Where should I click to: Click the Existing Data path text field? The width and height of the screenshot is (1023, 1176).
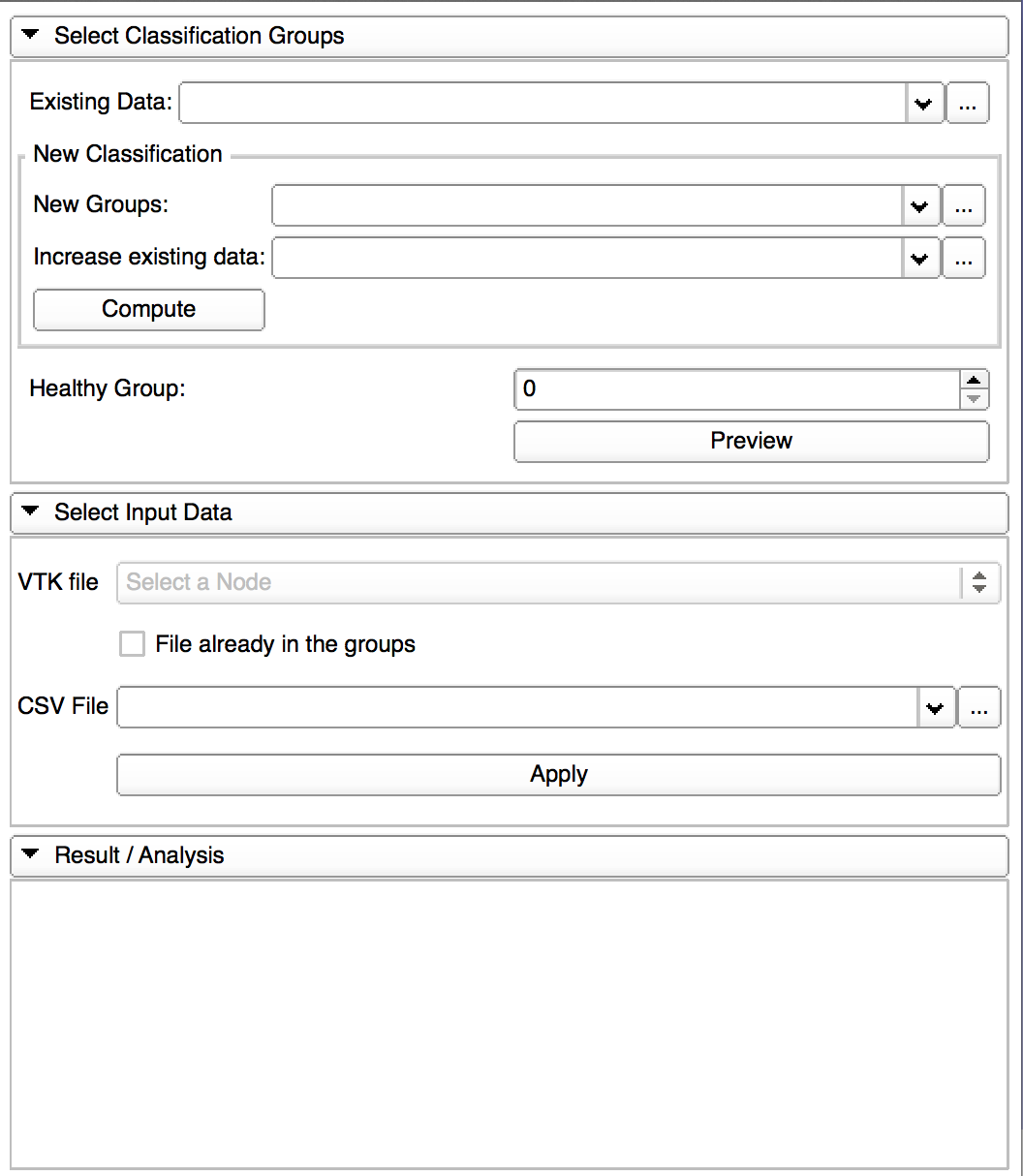coord(542,104)
